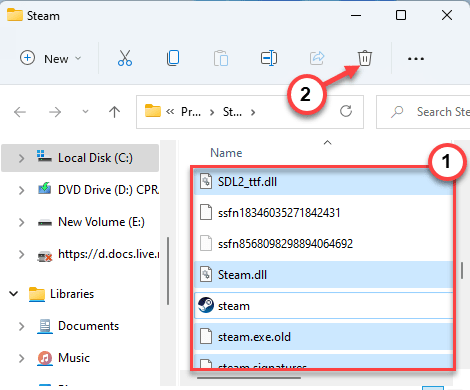Click the Documents library icon
Image resolution: width=470 pixels, height=390 pixels.
[x=45, y=326]
